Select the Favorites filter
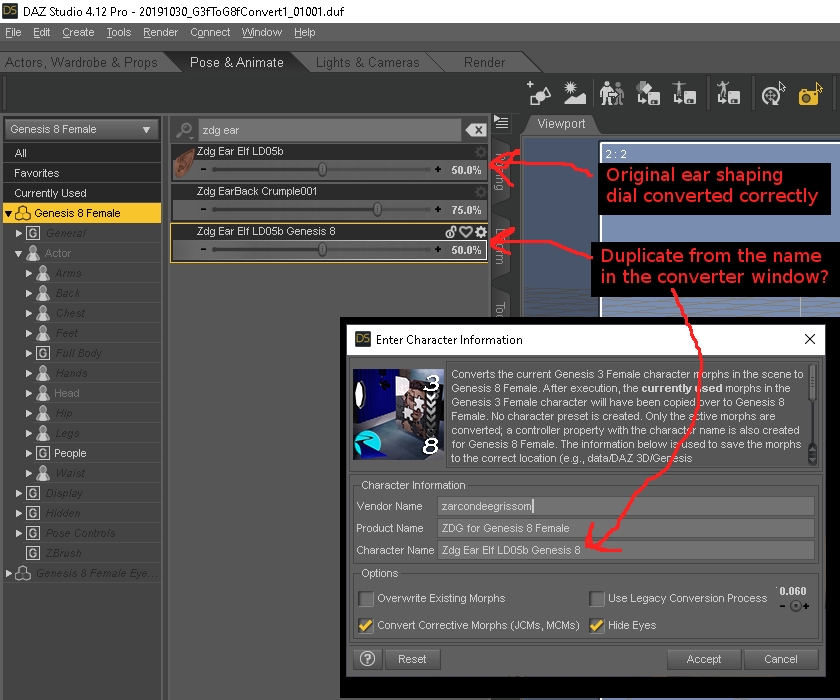This screenshot has height=700, width=840. point(82,173)
